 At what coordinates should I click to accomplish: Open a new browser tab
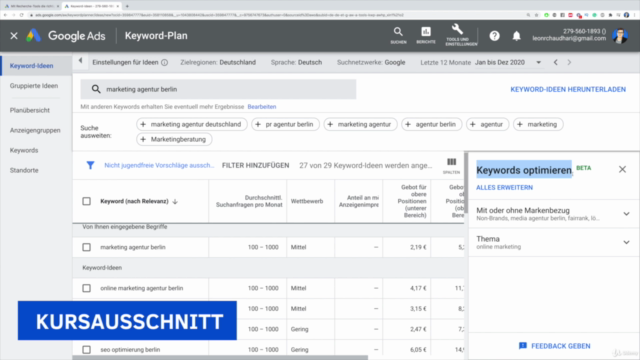pyautogui.click(x=127, y=6)
